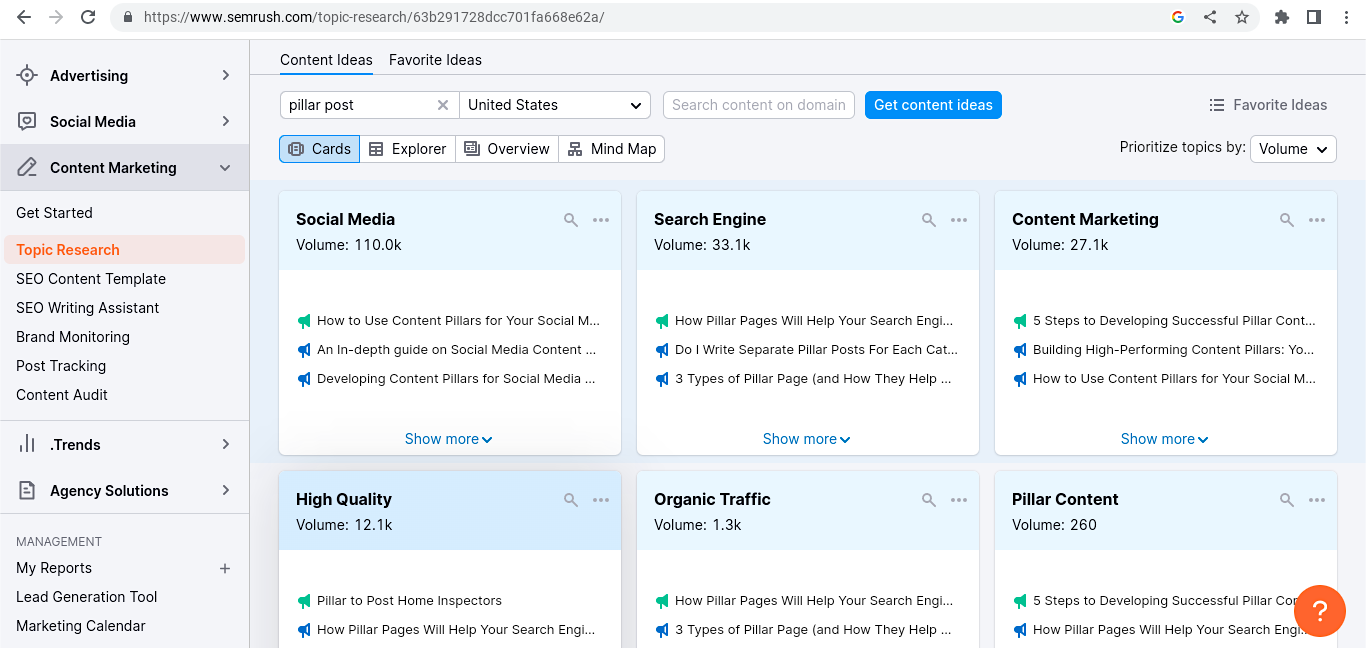
Task: Click the Favorite Ideas list icon top right
Action: click(x=1216, y=104)
